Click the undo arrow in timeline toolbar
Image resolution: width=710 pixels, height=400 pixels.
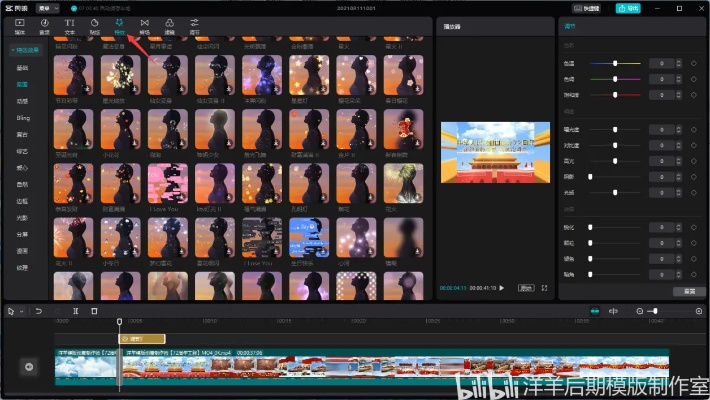coord(38,311)
